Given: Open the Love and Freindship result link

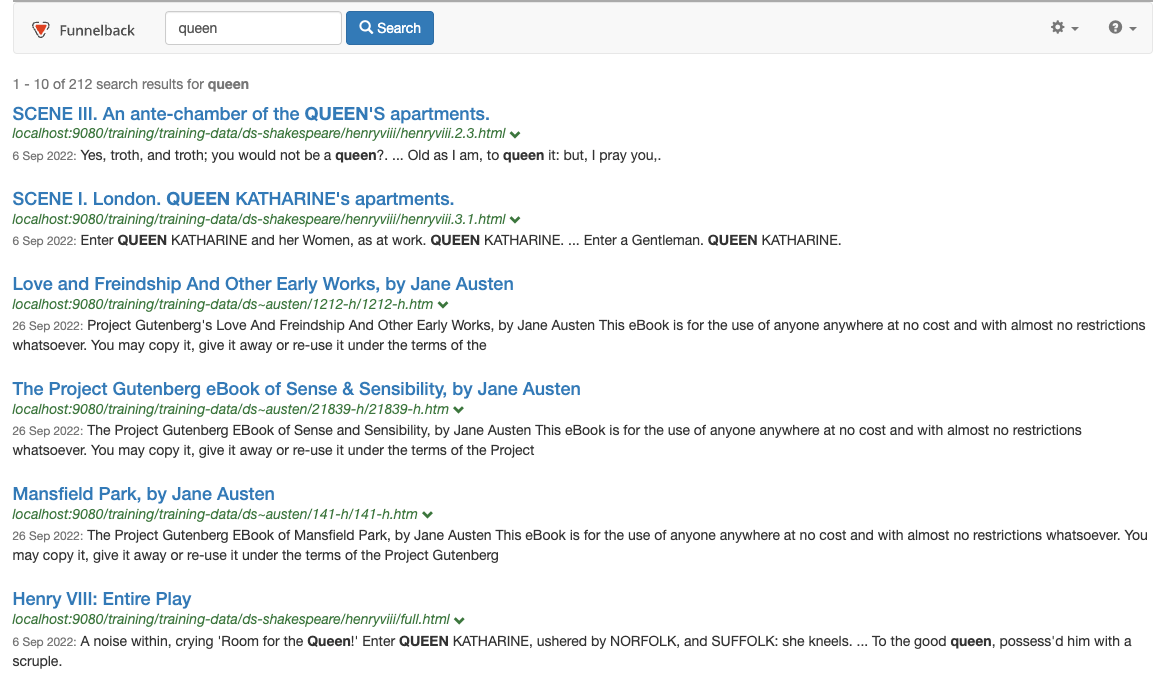Looking at the screenshot, I should tap(263, 284).
